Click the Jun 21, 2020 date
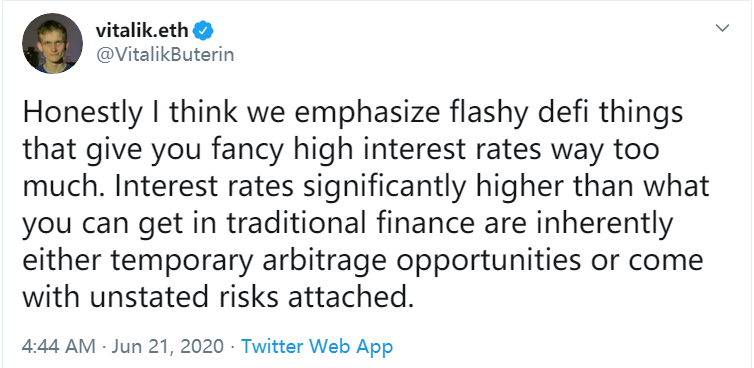Viewport: 754px width, 368px height. click(x=168, y=347)
